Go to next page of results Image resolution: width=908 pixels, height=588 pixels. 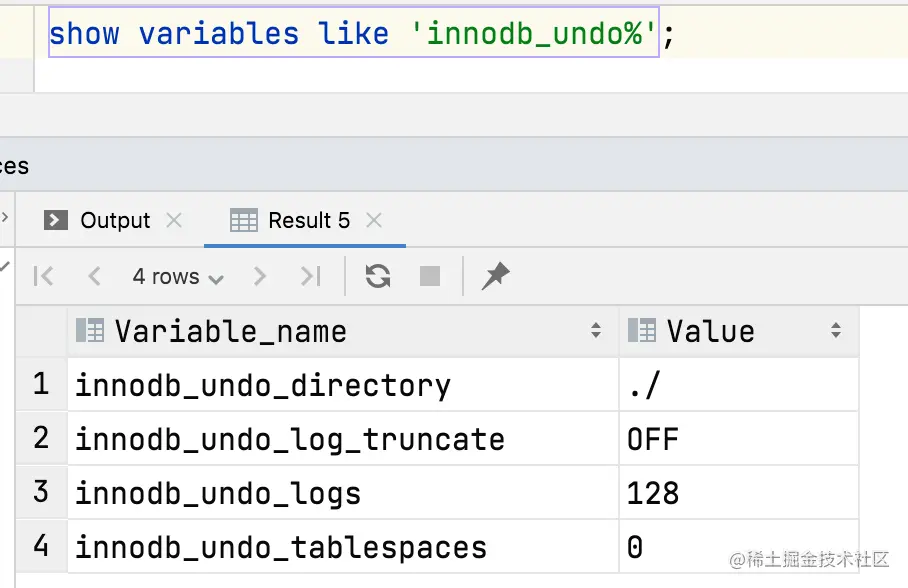click(x=260, y=276)
